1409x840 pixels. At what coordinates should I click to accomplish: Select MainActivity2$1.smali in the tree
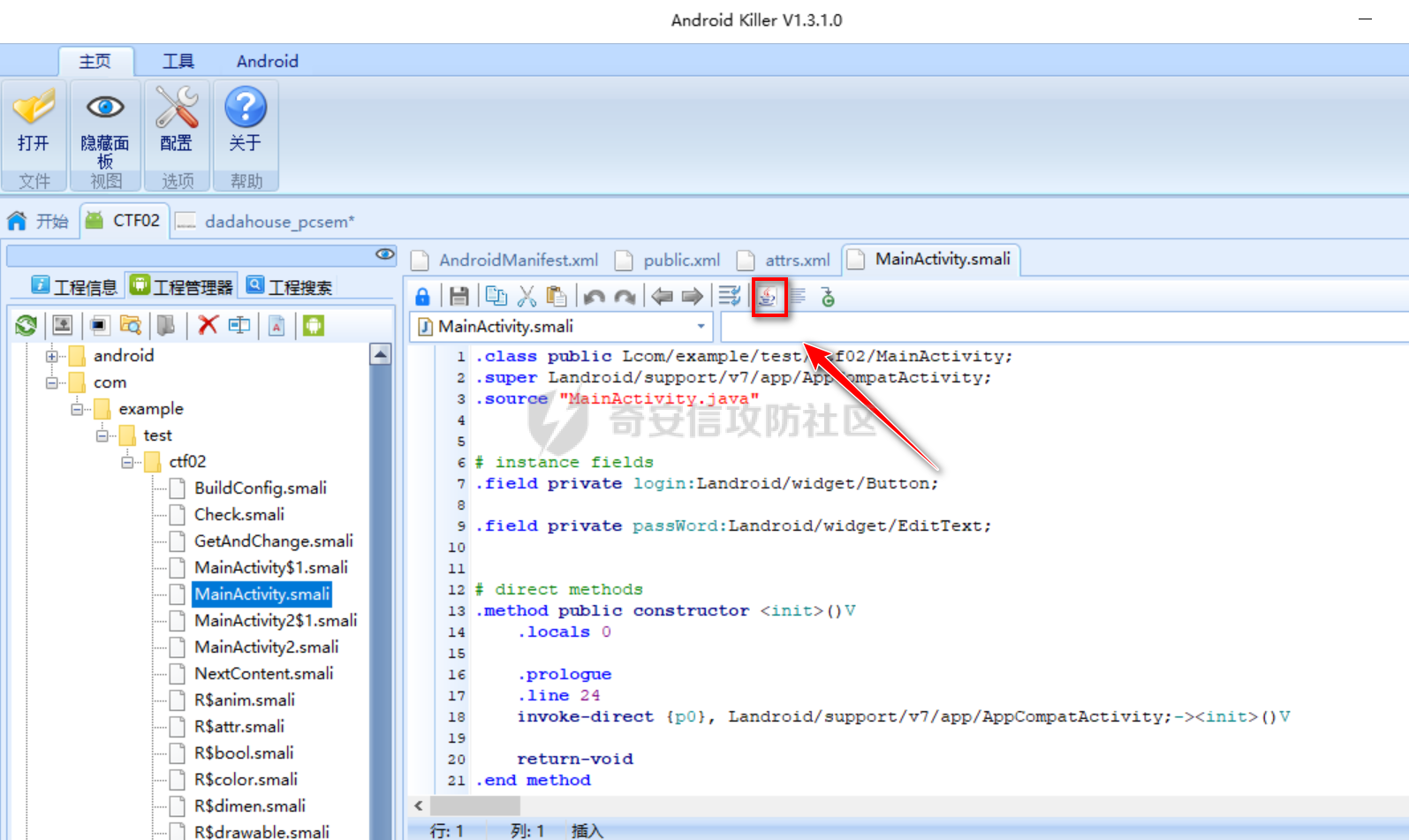point(276,620)
